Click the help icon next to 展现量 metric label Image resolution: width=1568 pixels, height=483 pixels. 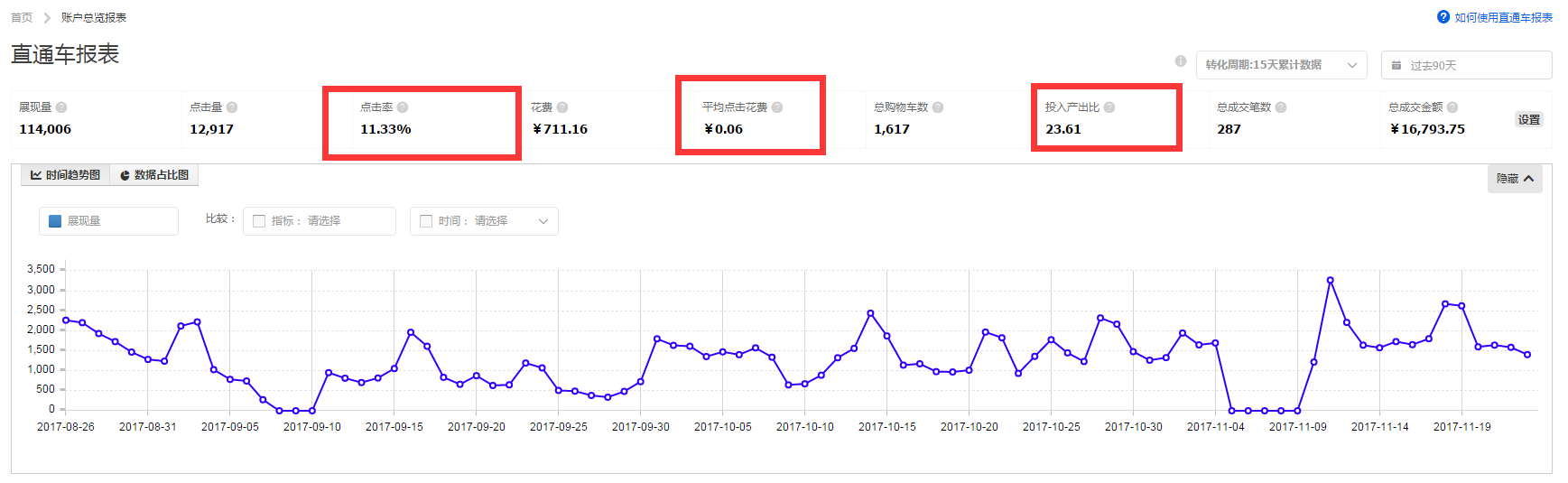tap(61, 107)
